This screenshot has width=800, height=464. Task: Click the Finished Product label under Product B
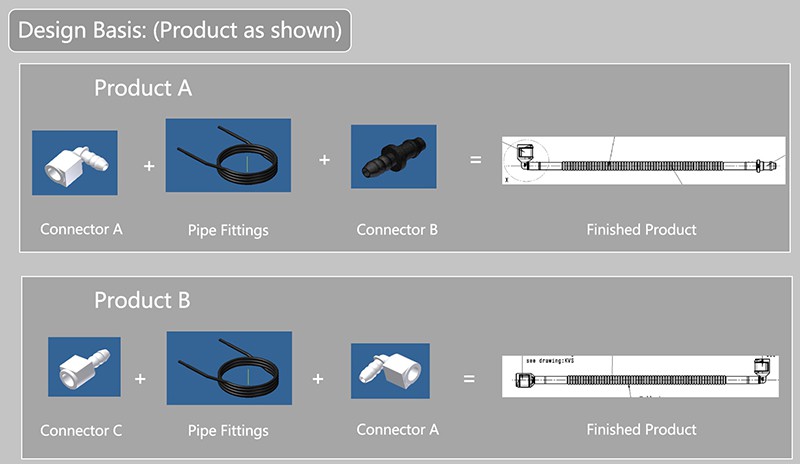[641, 429]
